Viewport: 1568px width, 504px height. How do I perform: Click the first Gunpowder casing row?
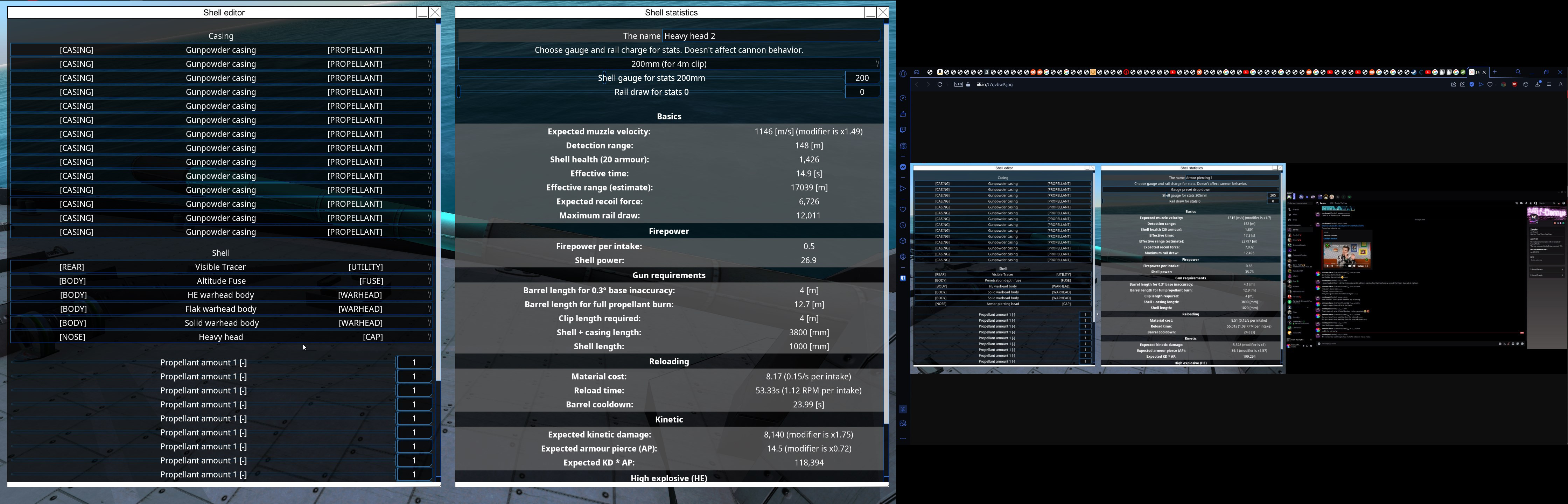click(220, 50)
